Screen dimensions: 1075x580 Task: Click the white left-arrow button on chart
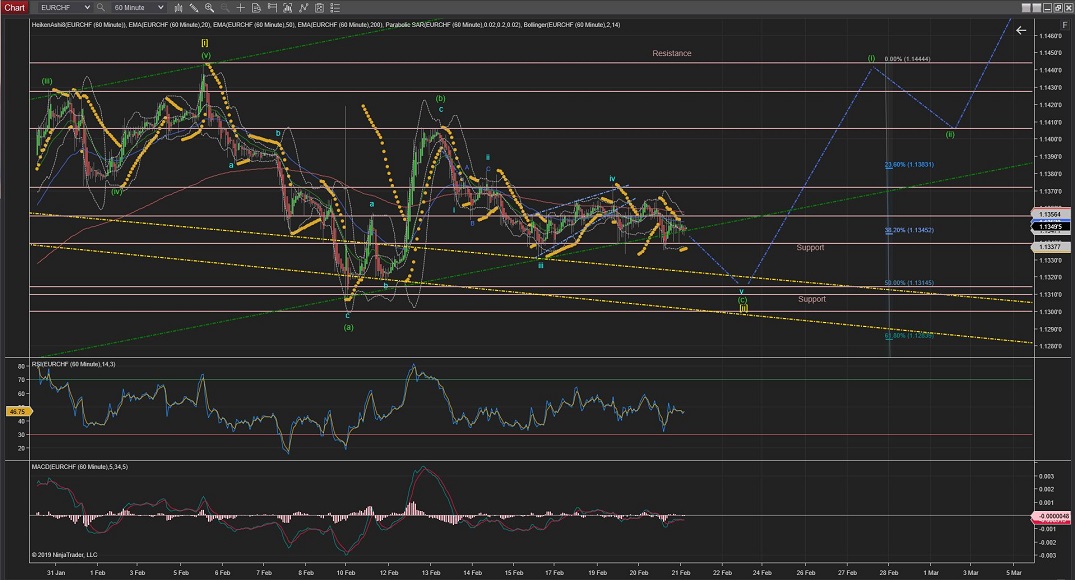coord(1021,31)
